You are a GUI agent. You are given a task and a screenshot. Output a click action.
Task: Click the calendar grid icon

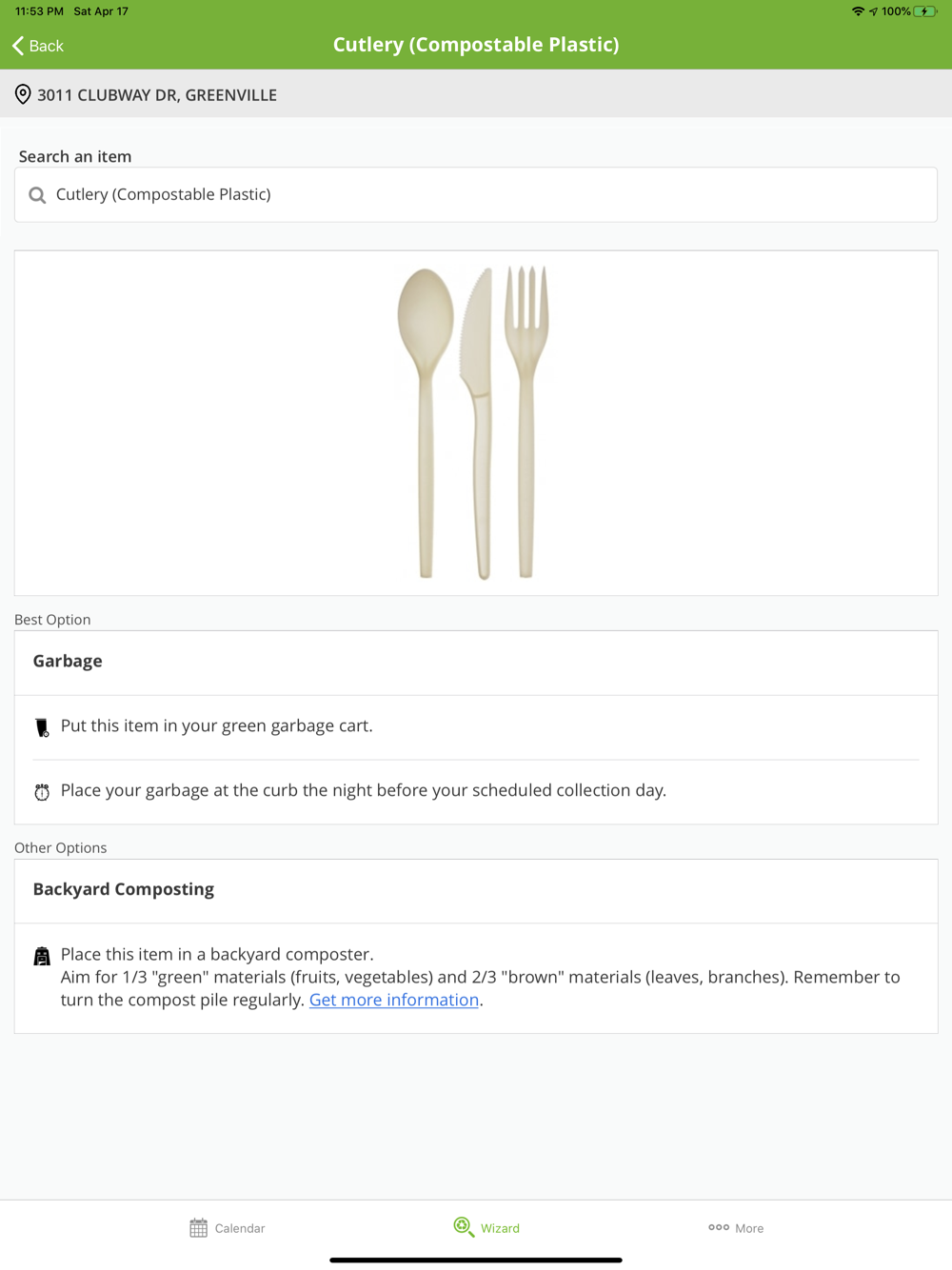pos(198,1228)
